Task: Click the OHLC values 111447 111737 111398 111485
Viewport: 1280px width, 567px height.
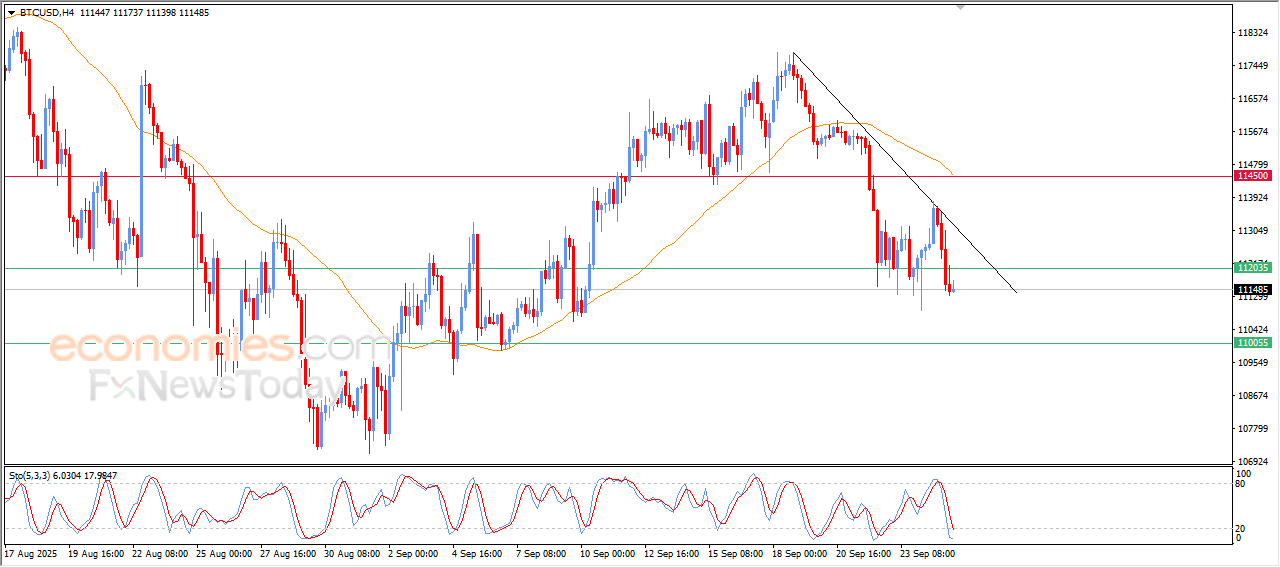Action: tap(144, 13)
